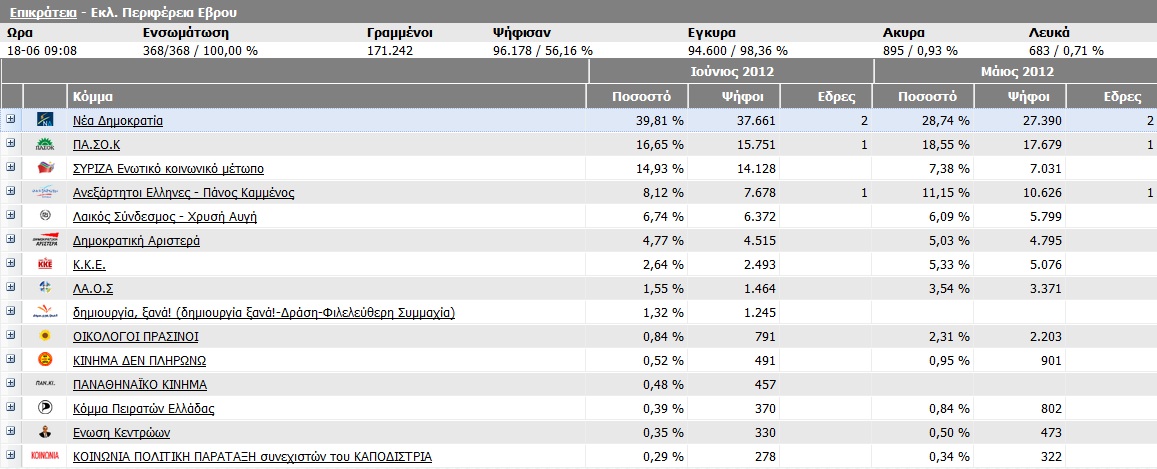Click the Ιούνιος 2012 column group header
1157x469 pixels.
click(x=731, y=72)
